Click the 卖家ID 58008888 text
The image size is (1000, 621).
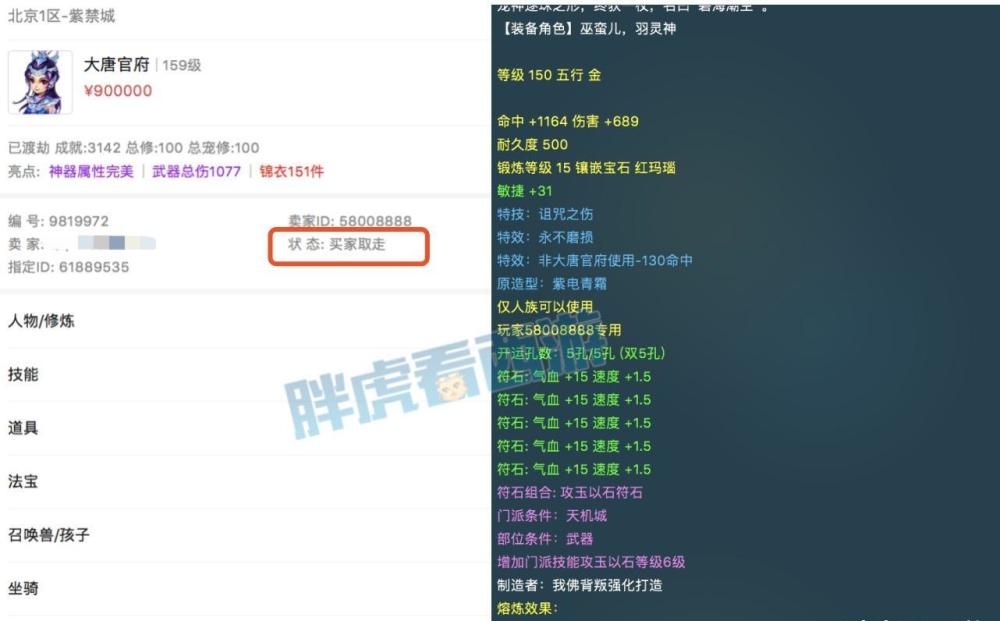(x=349, y=221)
